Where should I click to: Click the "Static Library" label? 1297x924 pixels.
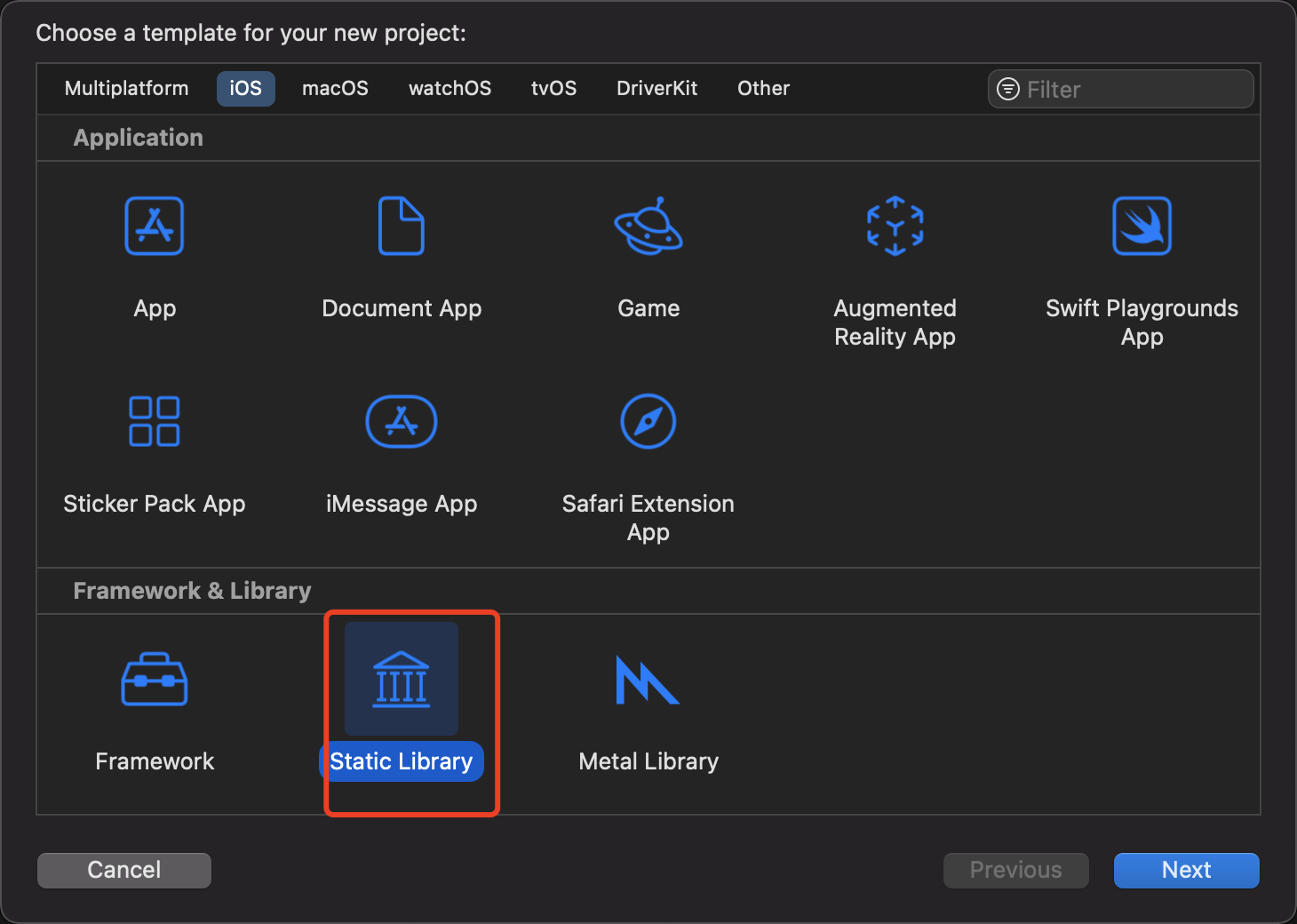click(x=402, y=761)
